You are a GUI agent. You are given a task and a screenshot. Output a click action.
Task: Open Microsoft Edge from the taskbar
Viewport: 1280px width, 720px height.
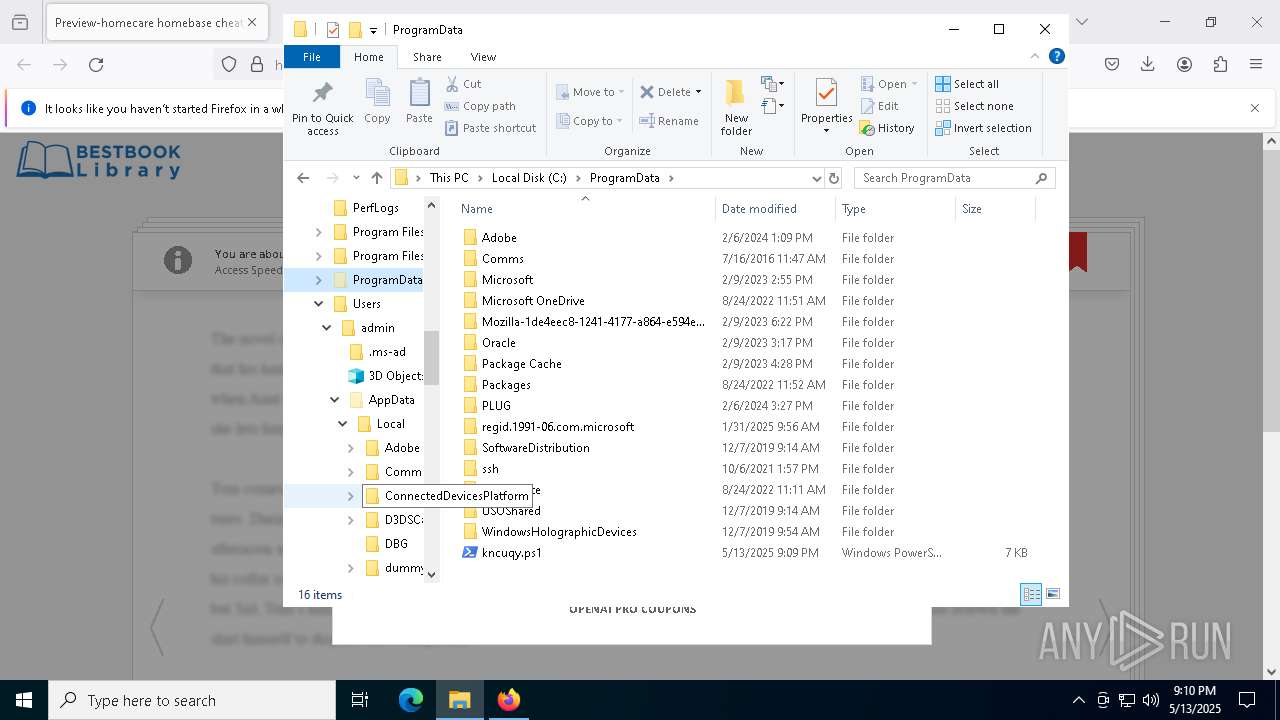[x=411, y=700]
